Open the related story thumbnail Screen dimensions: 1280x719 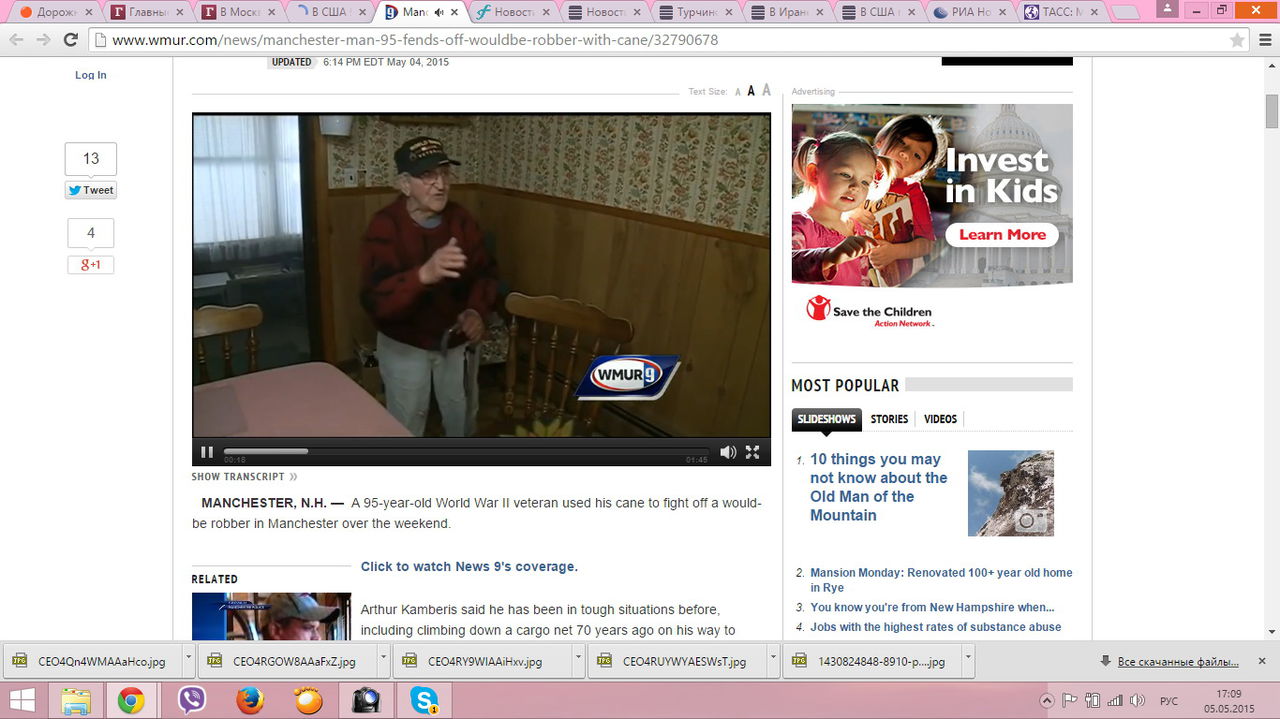click(x=271, y=616)
